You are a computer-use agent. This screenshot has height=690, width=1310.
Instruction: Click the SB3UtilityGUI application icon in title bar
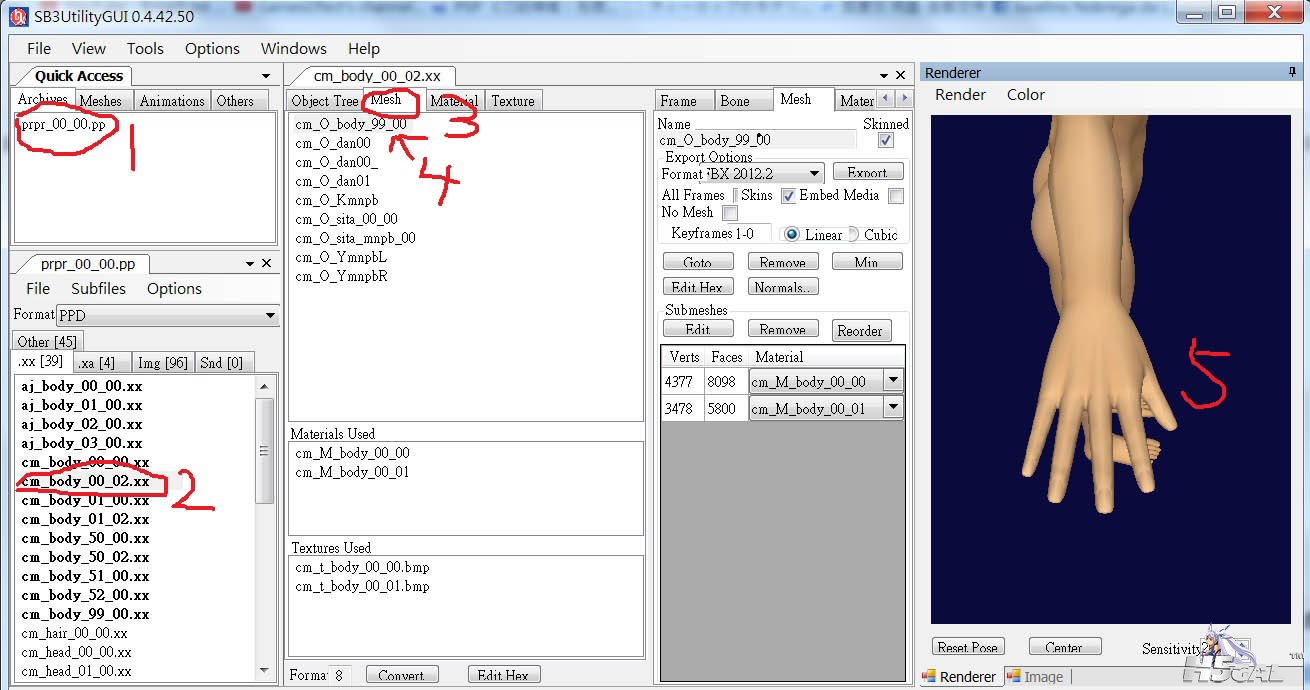pyautogui.click(x=17, y=16)
